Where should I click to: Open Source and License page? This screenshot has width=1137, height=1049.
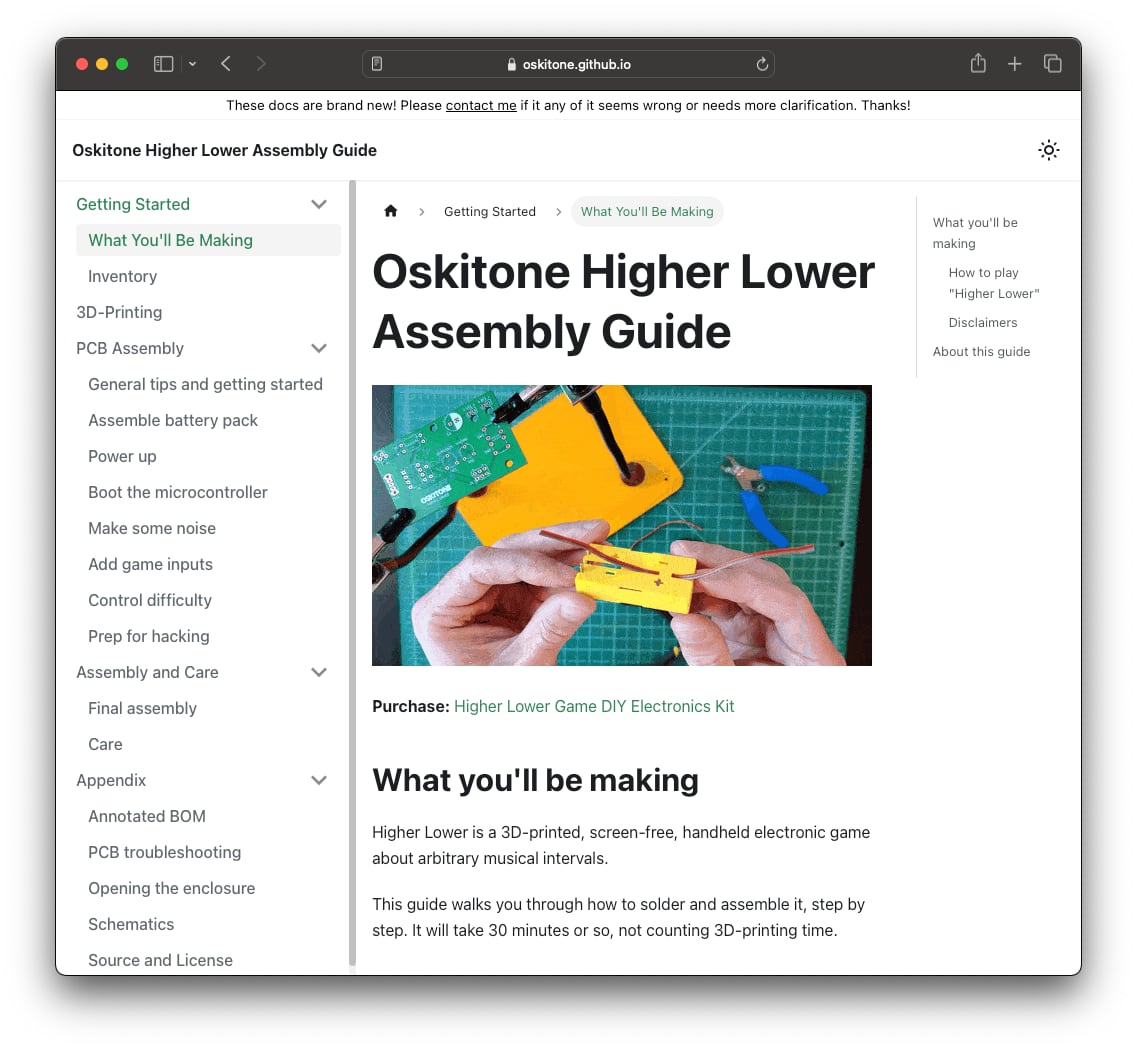coord(160,961)
